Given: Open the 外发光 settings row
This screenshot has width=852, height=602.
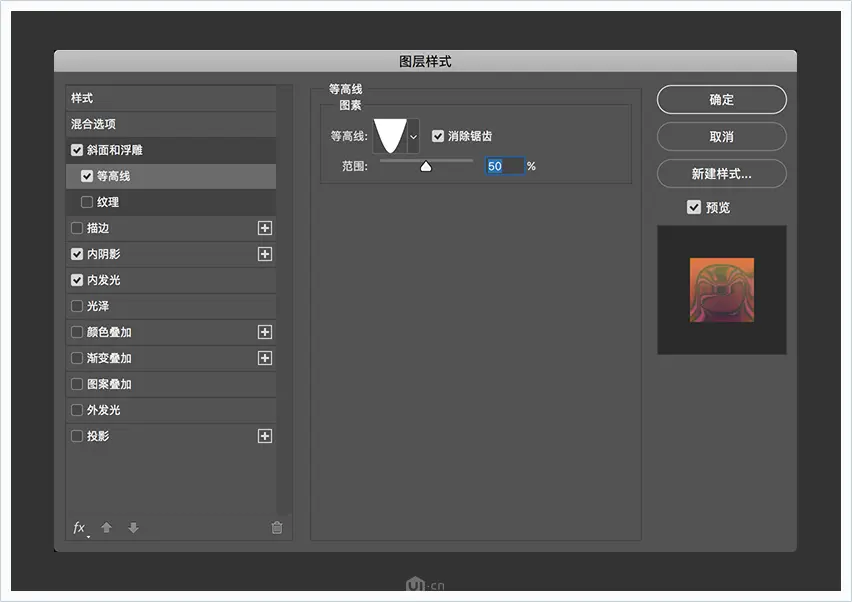Looking at the screenshot, I should coord(171,410).
